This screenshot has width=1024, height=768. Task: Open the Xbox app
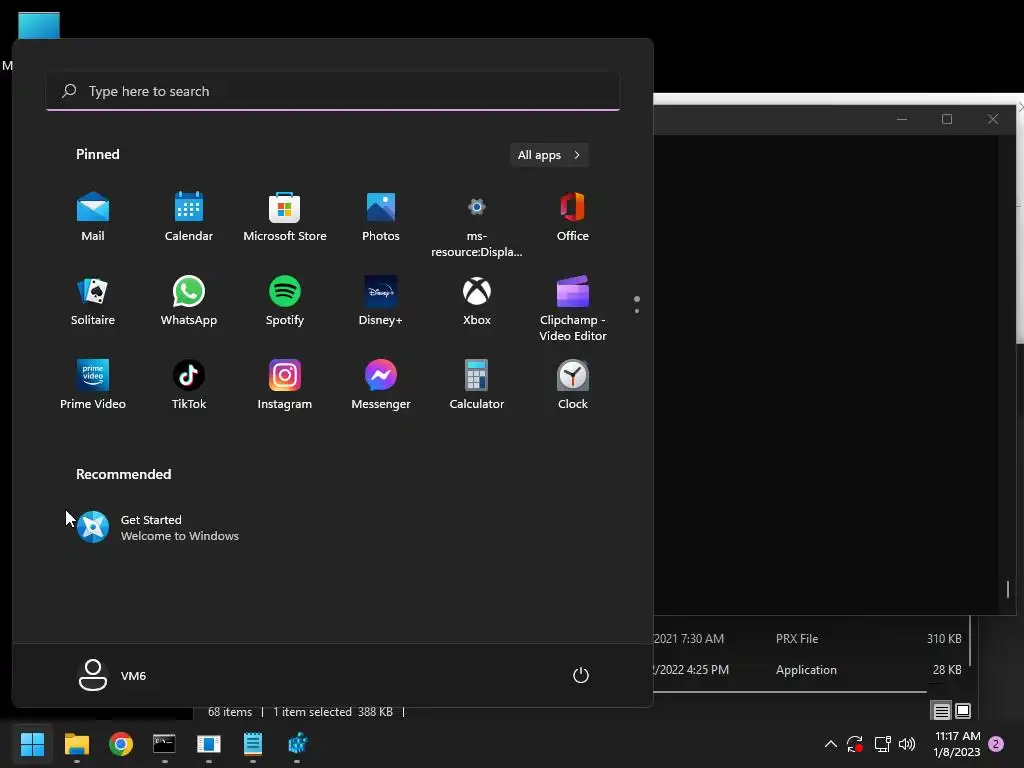[x=477, y=302]
